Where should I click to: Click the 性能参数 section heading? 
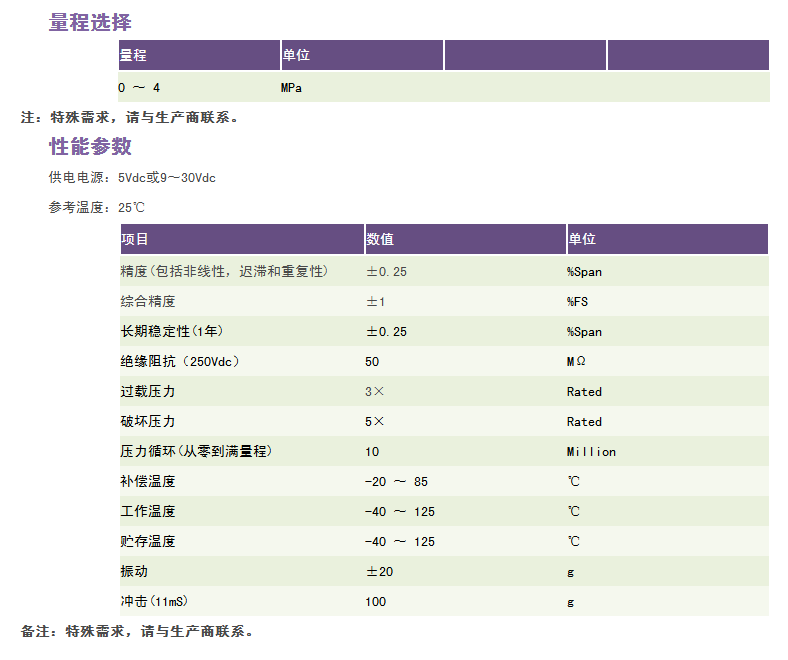pos(90,147)
